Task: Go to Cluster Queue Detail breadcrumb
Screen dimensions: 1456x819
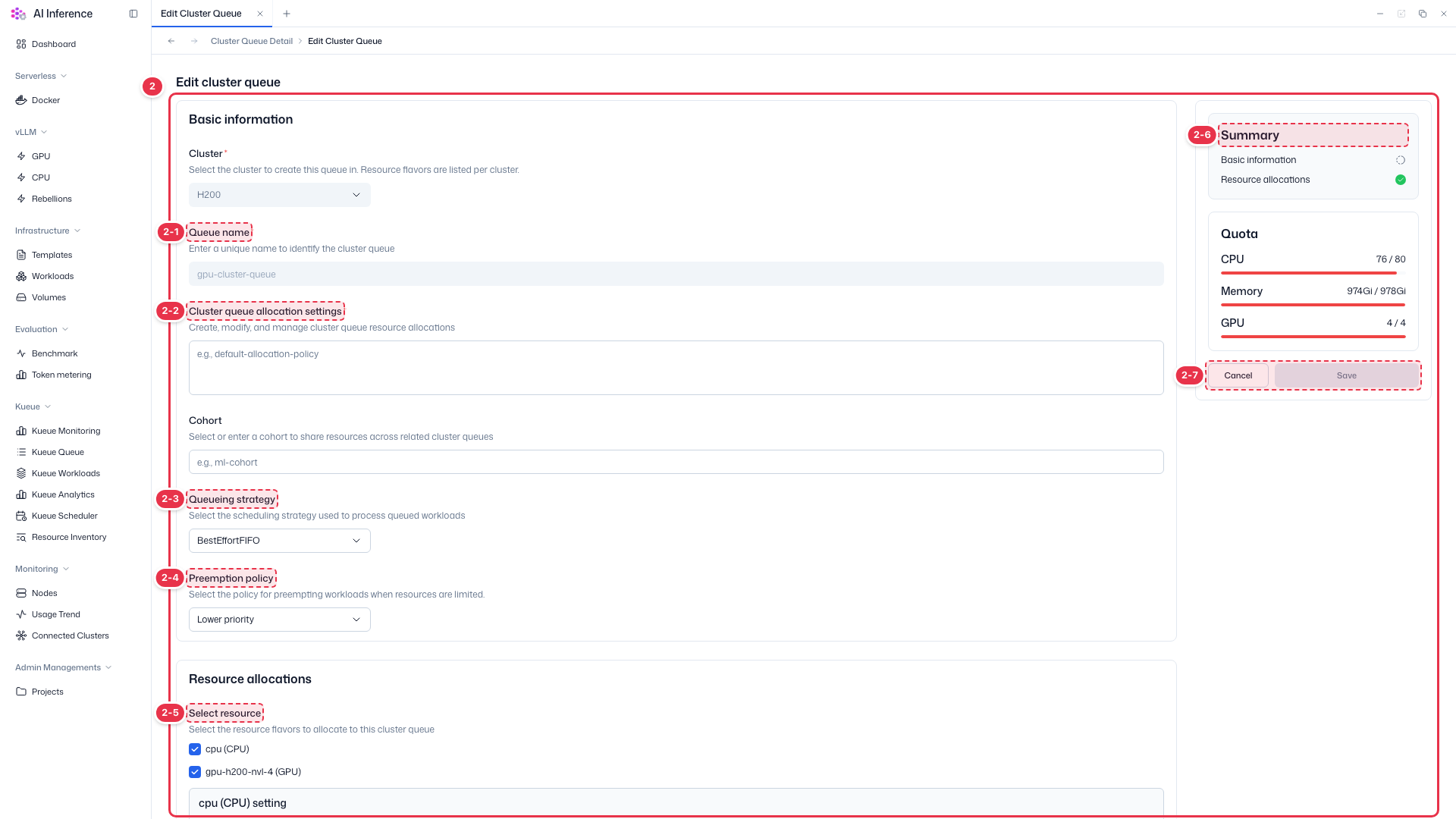Action: 252,41
